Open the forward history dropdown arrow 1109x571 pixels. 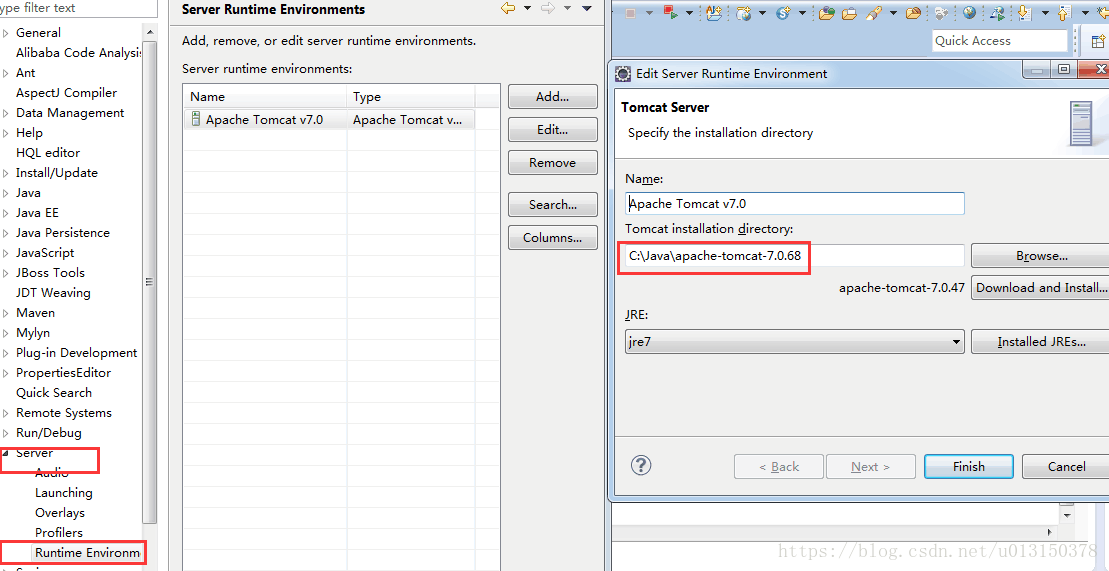(x=567, y=8)
